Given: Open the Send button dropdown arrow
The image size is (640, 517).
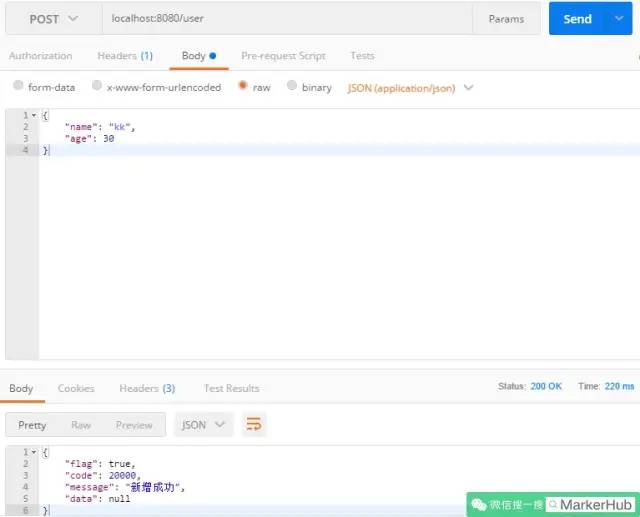Looking at the screenshot, I should point(619,18).
